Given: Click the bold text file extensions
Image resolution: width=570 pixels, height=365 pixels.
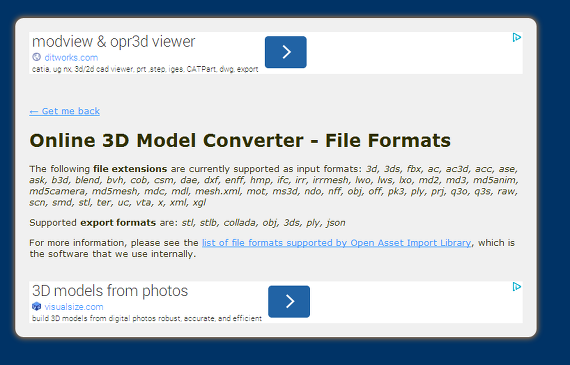Looking at the screenshot, I should coord(130,169).
